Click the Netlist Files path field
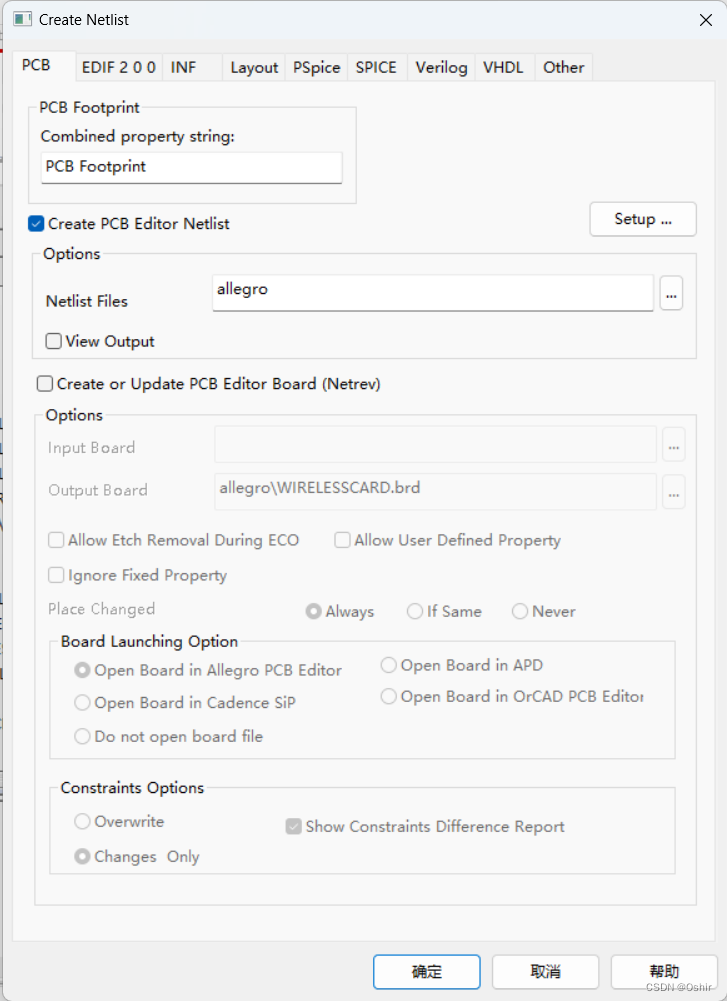The width and height of the screenshot is (727, 1001). (x=432, y=292)
